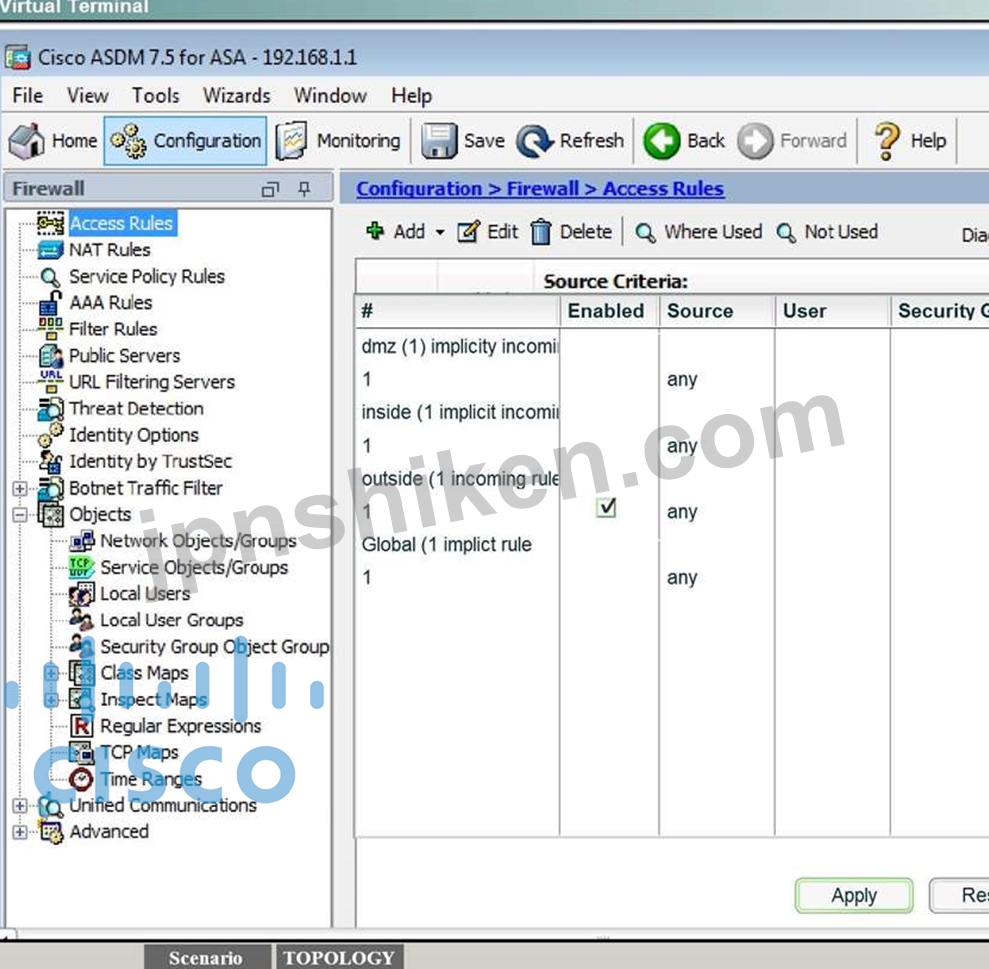
Task: Open the Window menu
Action: tap(331, 96)
